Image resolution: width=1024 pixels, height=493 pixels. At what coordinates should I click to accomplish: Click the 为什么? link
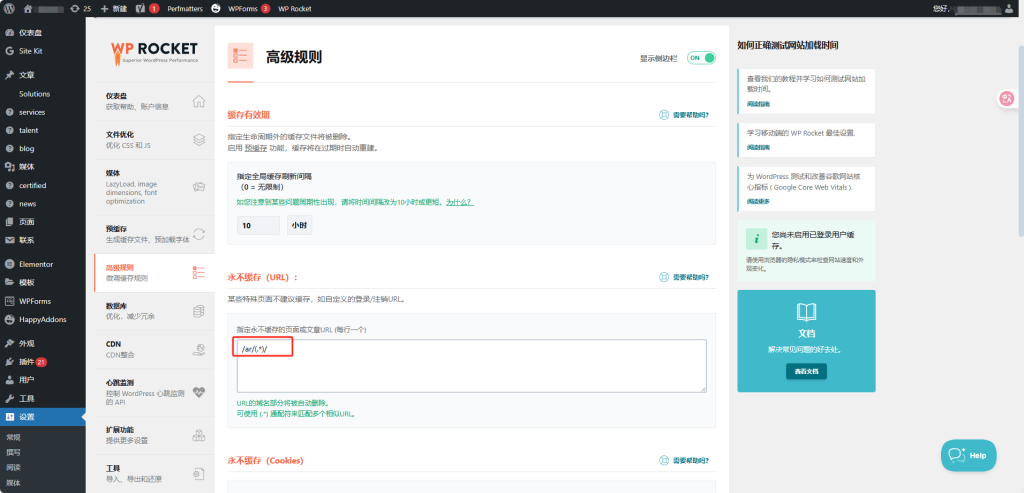pyautogui.click(x=459, y=202)
